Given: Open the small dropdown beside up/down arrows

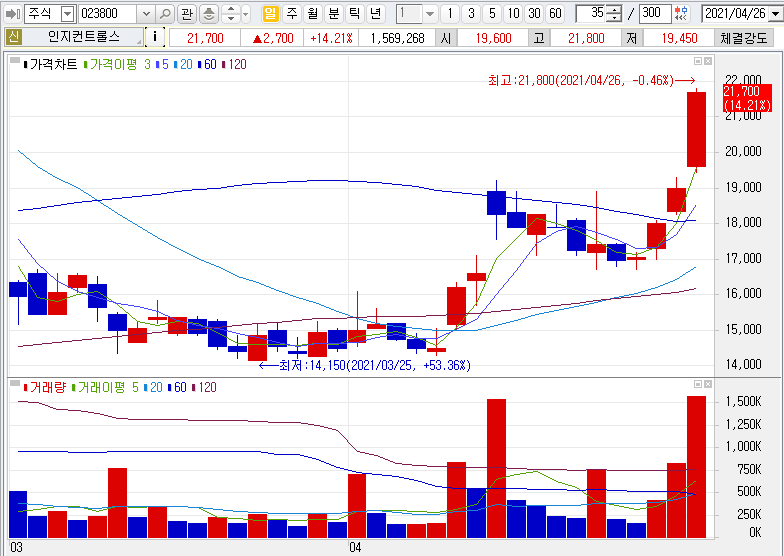Looking at the screenshot, I should point(246,14).
